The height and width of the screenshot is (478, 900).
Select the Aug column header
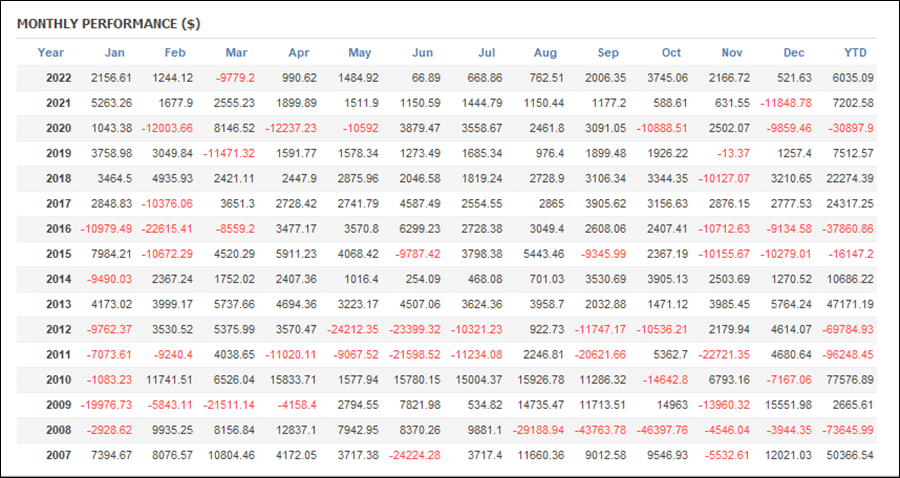(545, 53)
